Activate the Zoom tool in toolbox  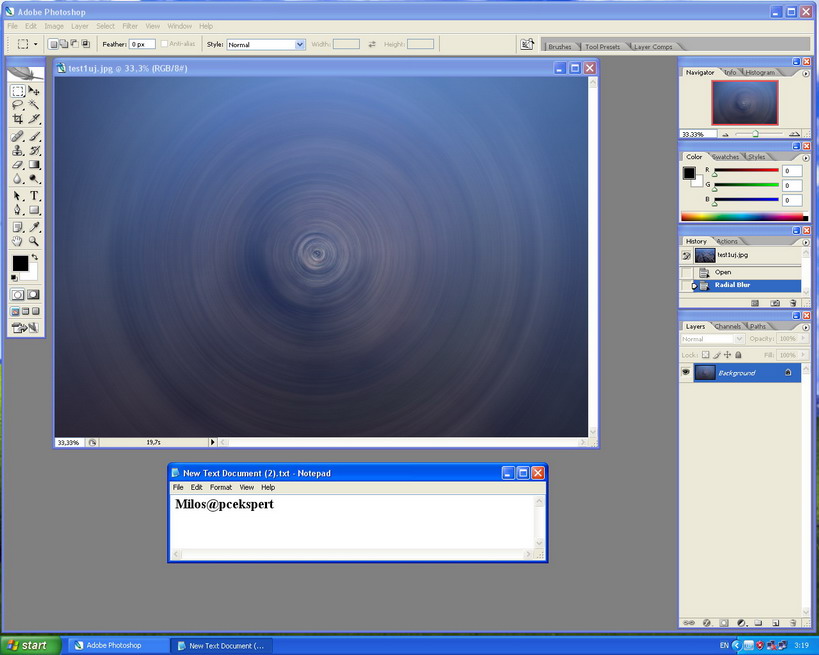coord(34,241)
